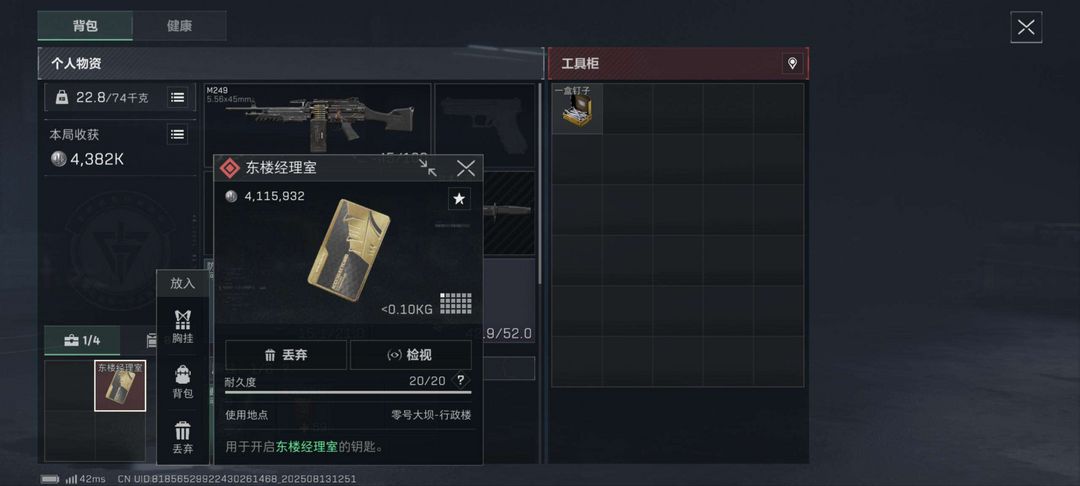
Task: Select 丢弃 trash icon in 放入 menu
Action: click(183, 438)
